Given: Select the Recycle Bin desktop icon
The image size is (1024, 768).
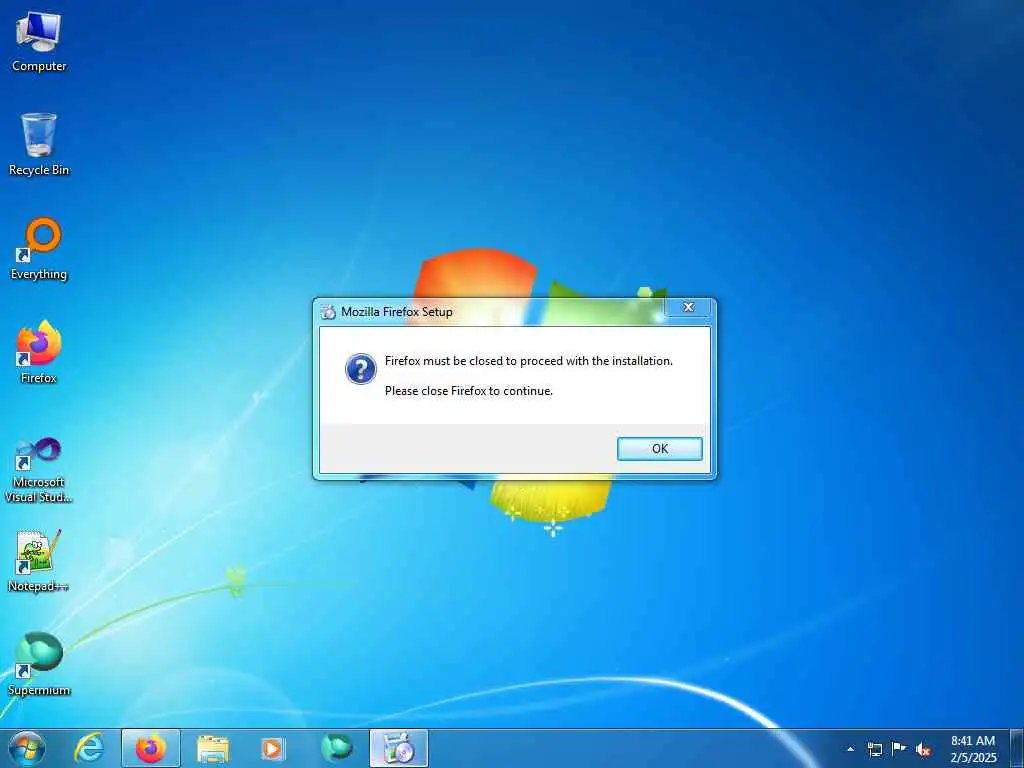Looking at the screenshot, I should pos(39,144).
